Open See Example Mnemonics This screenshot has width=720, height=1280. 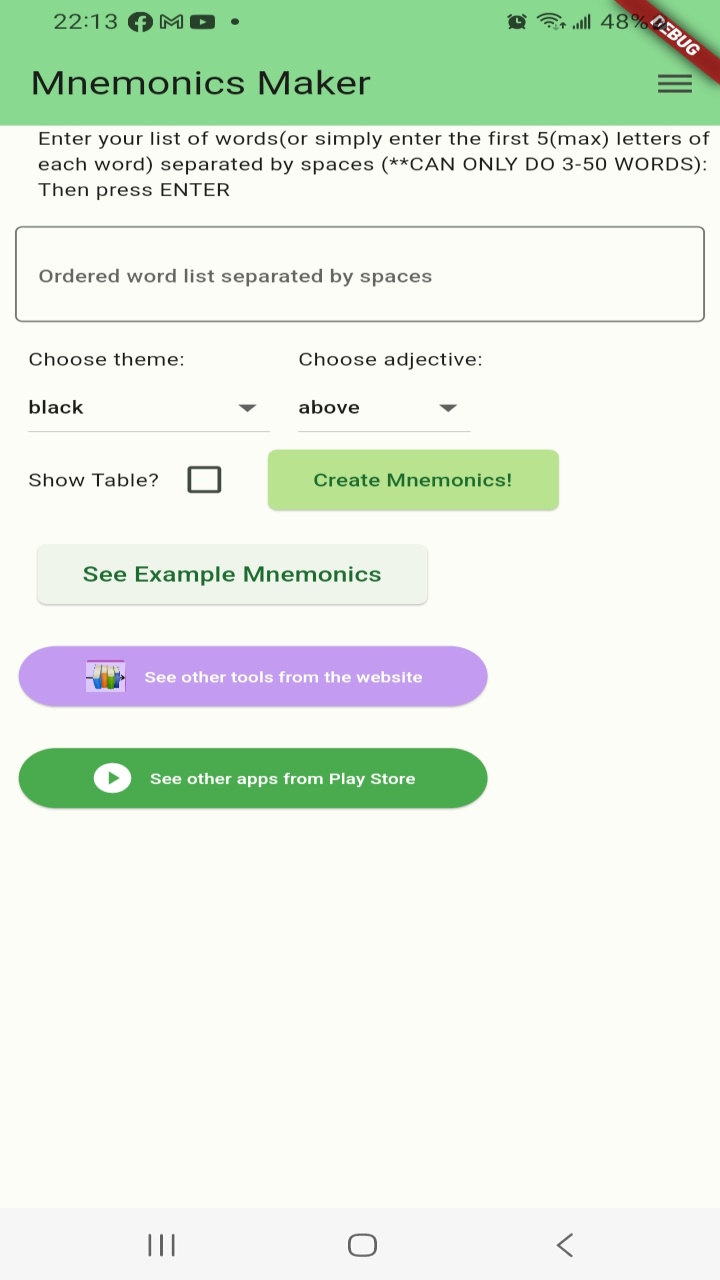click(232, 574)
